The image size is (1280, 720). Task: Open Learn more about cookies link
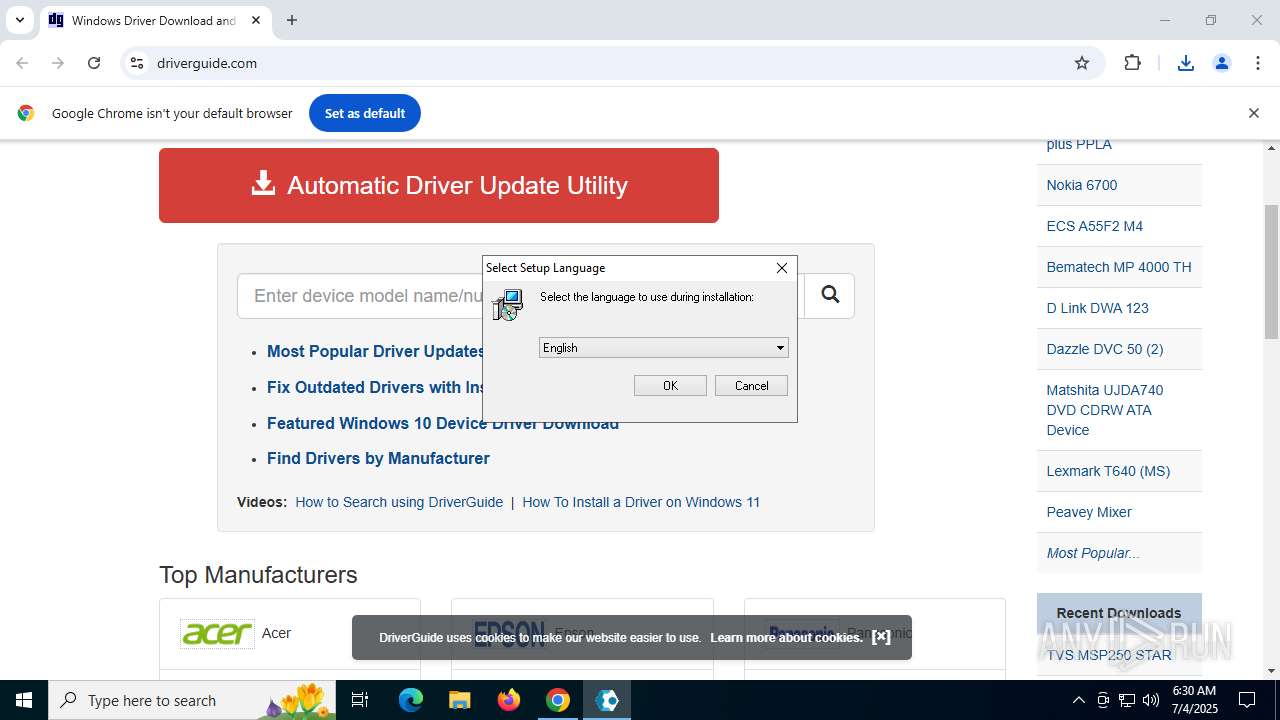[x=786, y=637]
